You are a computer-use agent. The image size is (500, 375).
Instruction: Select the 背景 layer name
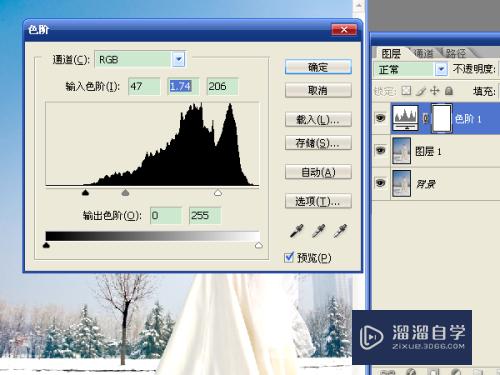(426, 184)
